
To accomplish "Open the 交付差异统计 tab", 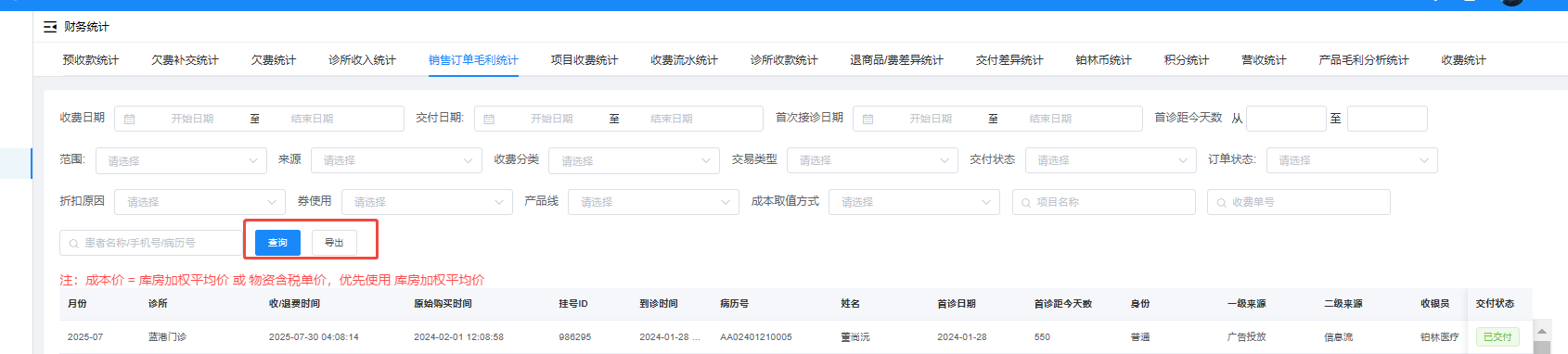I will [x=1009, y=60].
